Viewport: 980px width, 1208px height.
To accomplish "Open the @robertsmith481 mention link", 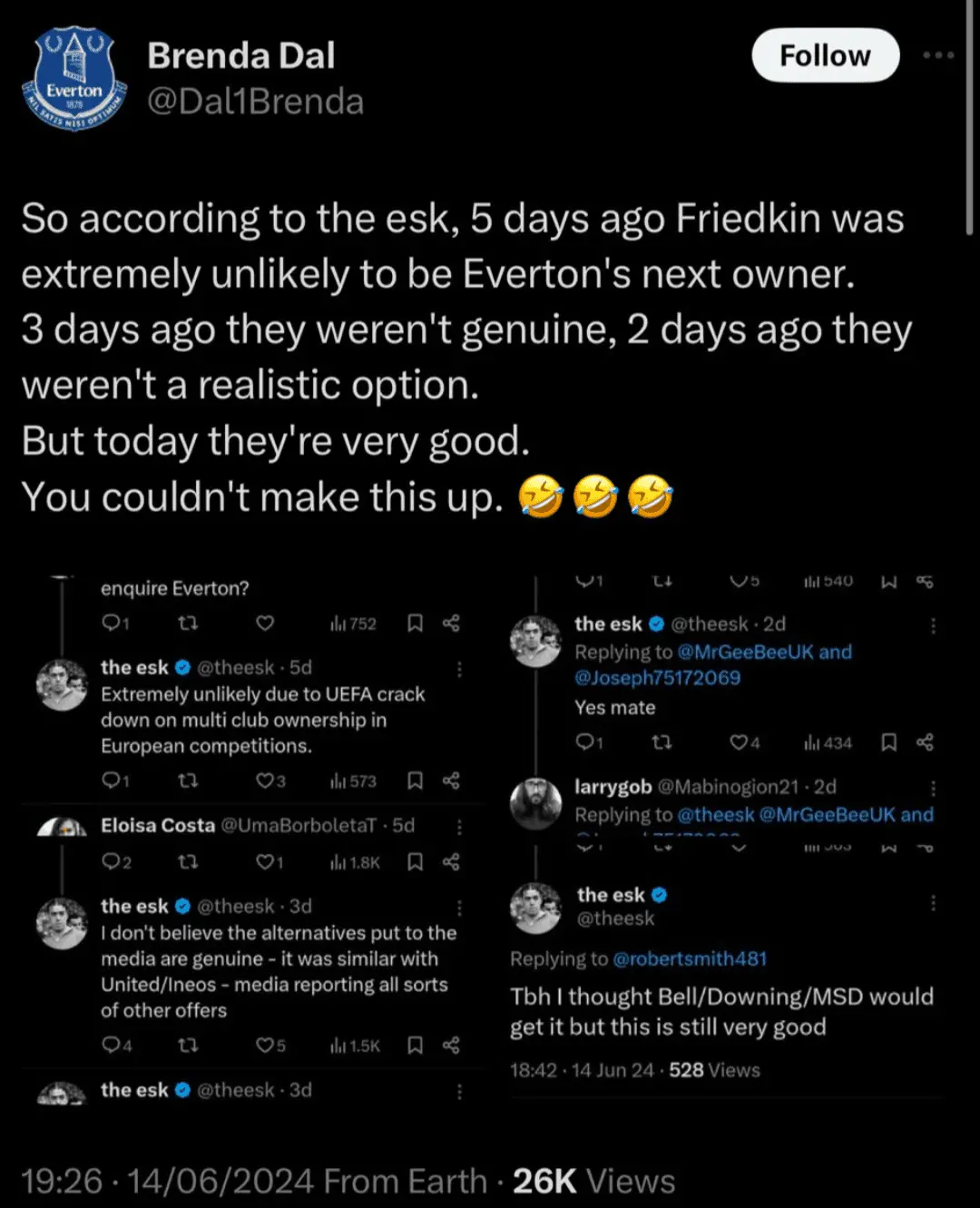I will (690, 958).
